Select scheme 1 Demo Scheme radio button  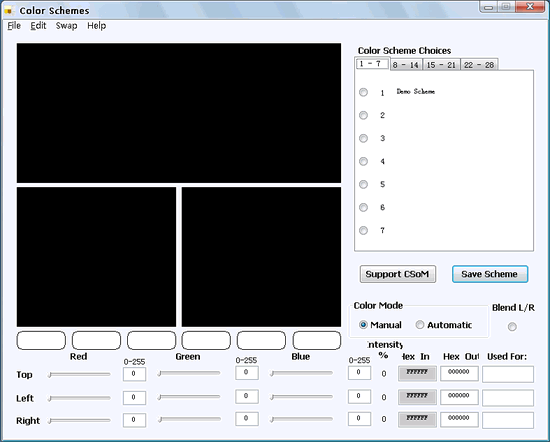click(x=363, y=92)
